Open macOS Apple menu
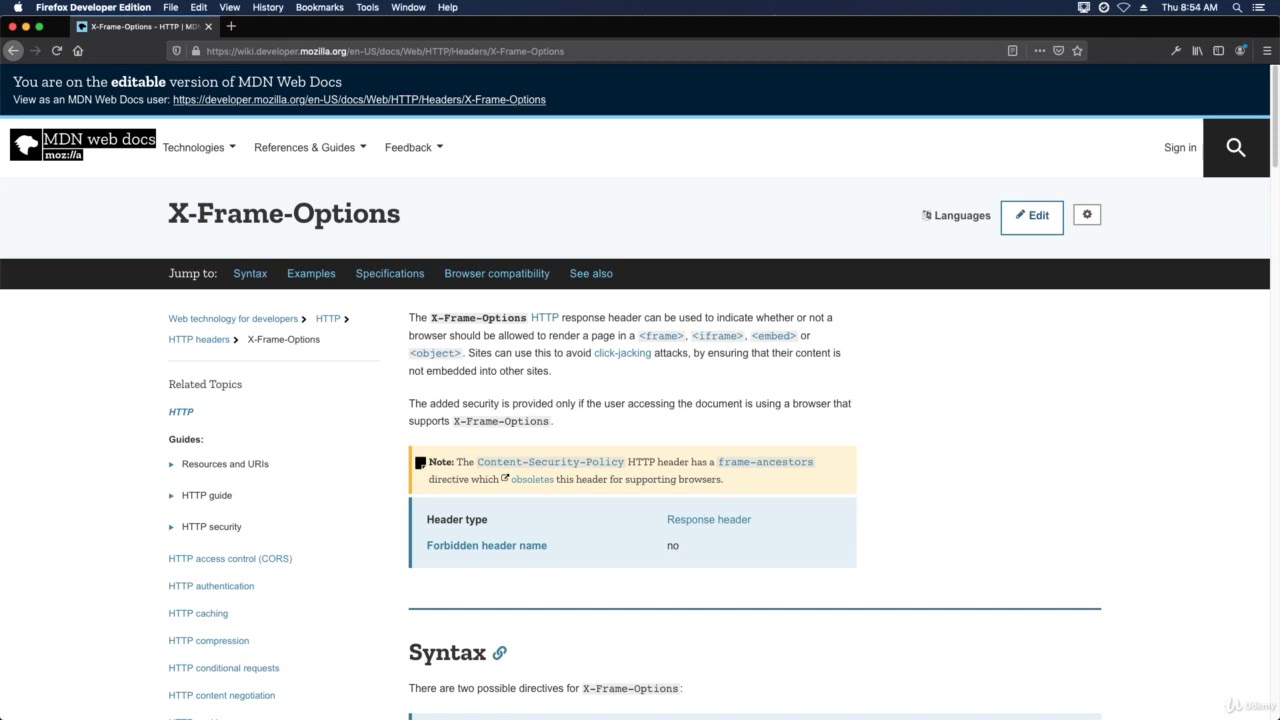This screenshot has width=1280, height=720. 17,7
